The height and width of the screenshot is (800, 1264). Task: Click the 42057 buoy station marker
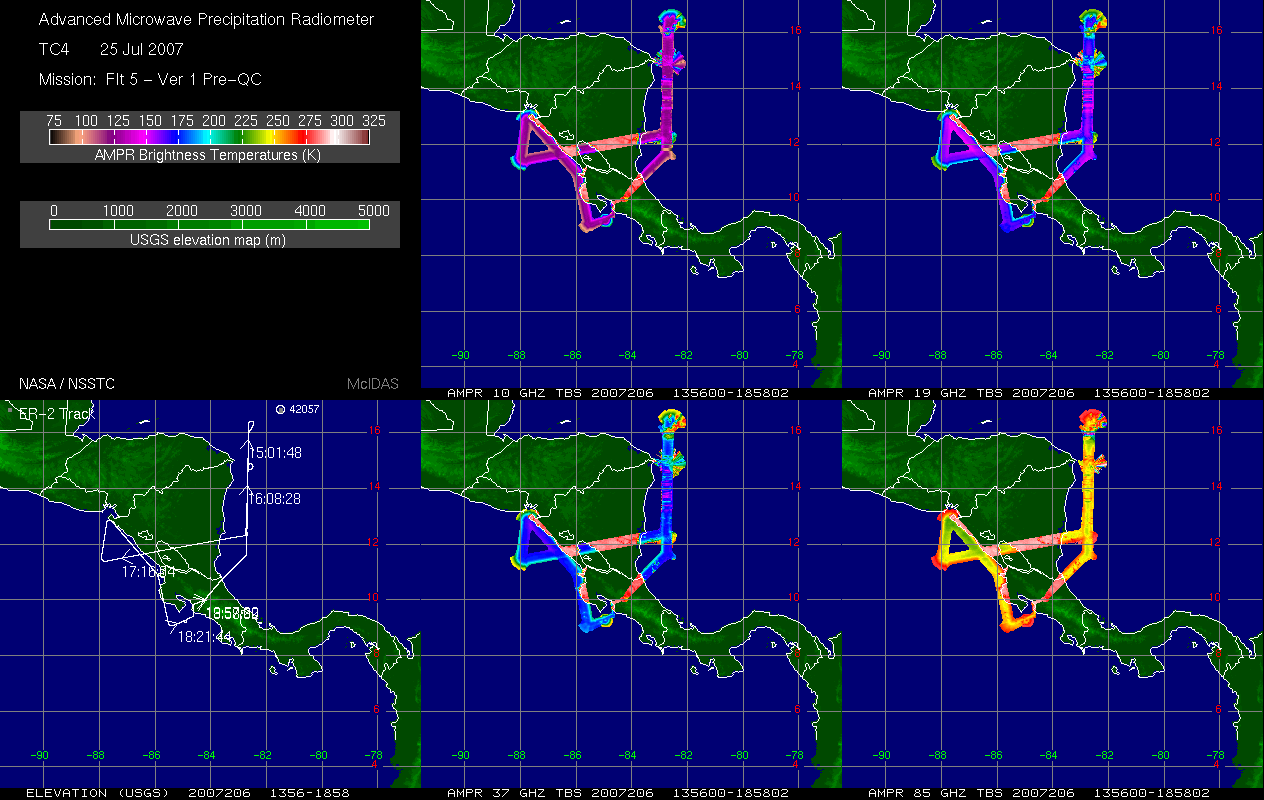coord(280,409)
